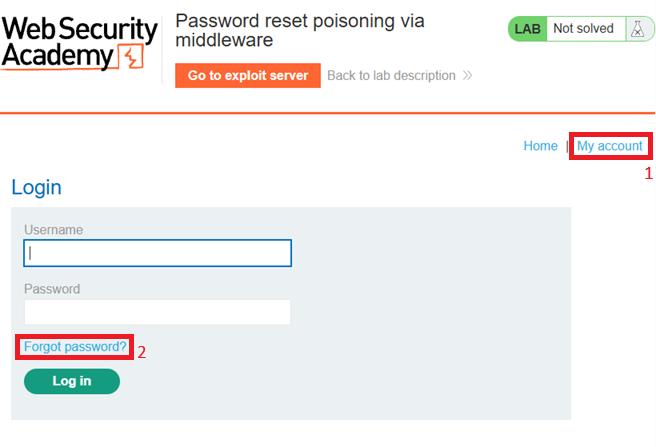Click the red annotation number 2
This screenshot has width=656, height=447.
point(142,352)
